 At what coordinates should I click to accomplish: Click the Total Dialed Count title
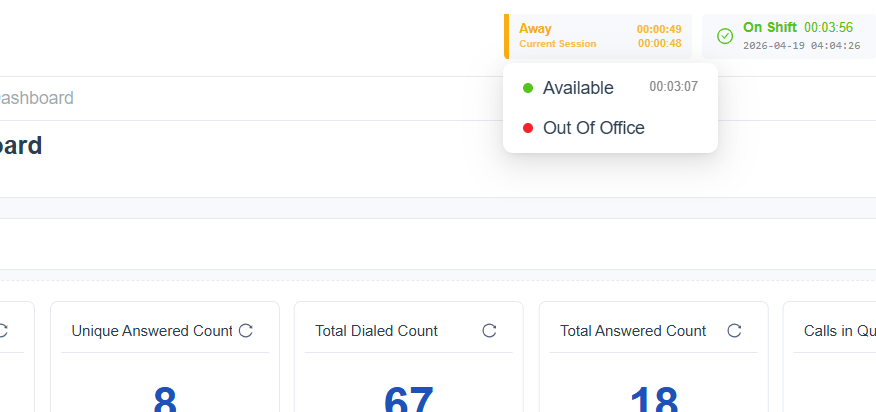tap(377, 331)
